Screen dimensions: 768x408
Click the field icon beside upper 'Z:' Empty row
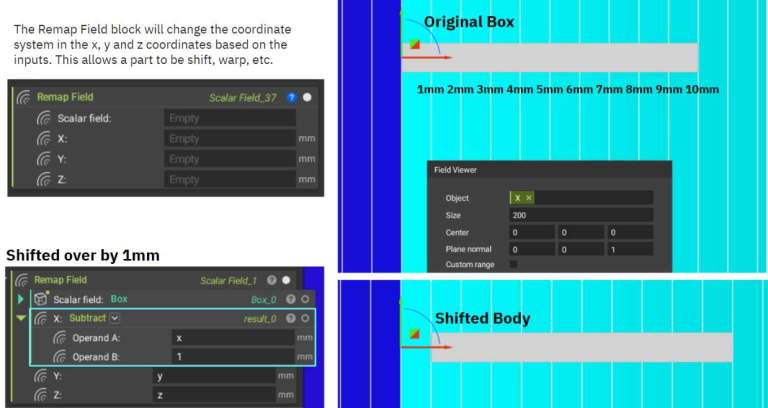coord(45,180)
